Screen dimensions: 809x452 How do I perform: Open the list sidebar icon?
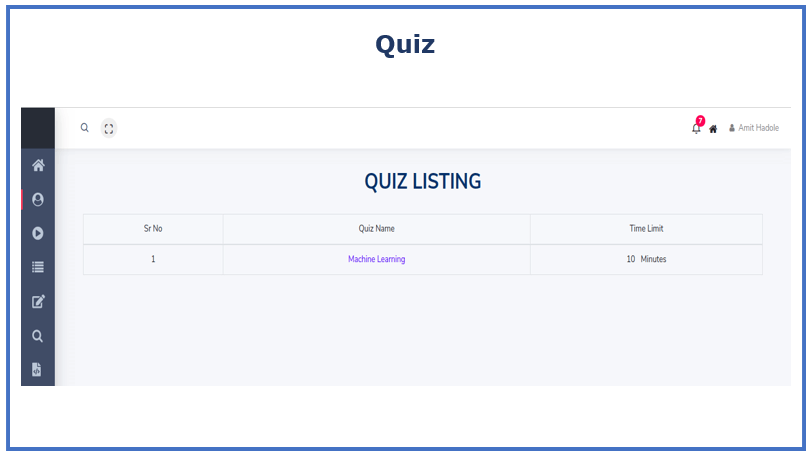(x=38, y=267)
